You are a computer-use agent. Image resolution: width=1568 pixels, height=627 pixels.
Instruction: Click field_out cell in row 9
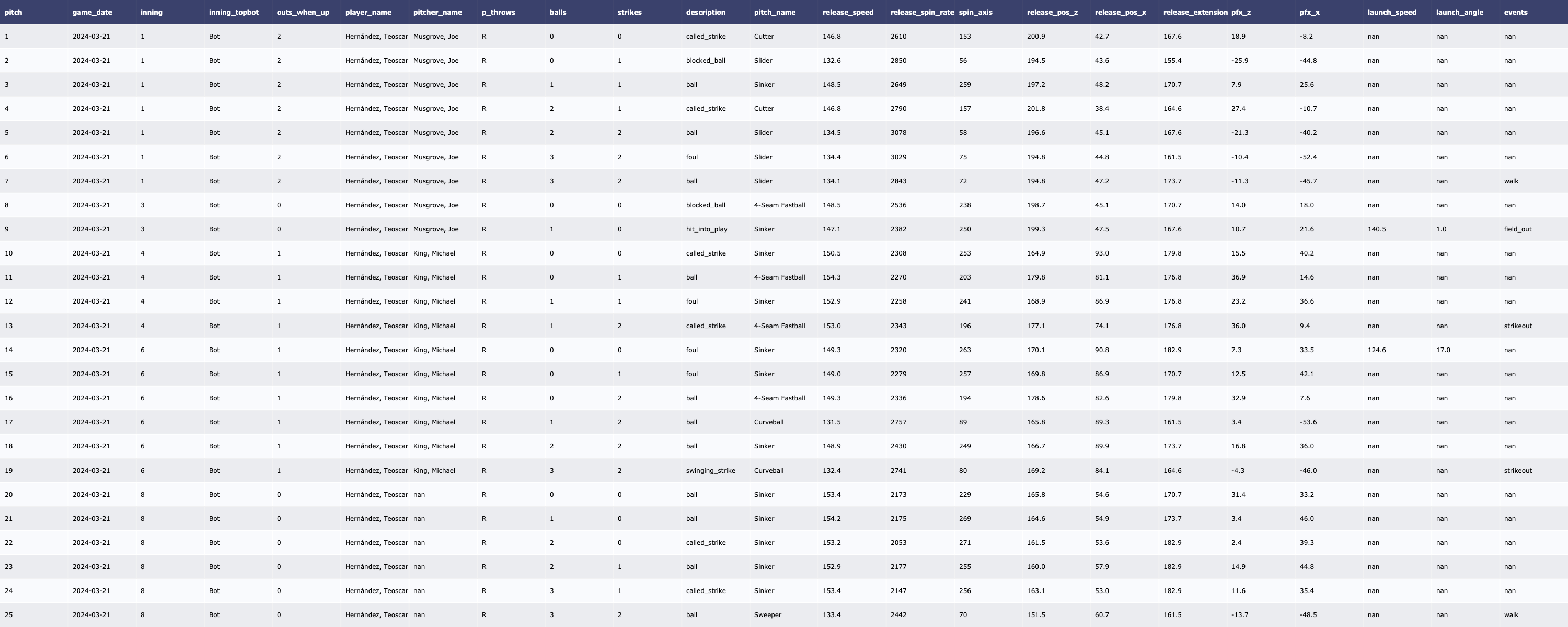click(1517, 229)
